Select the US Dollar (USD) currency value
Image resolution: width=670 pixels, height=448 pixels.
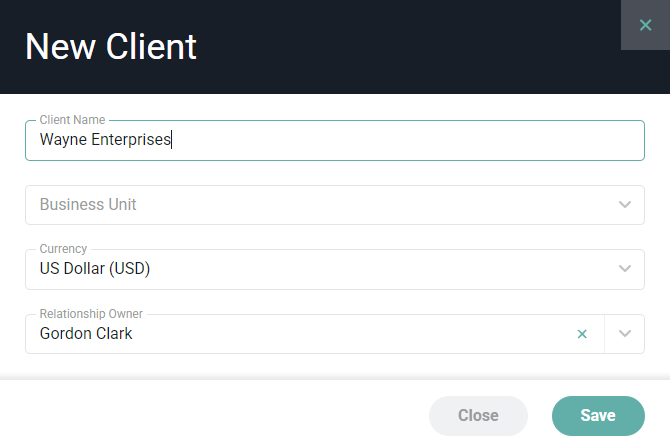click(x=95, y=269)
